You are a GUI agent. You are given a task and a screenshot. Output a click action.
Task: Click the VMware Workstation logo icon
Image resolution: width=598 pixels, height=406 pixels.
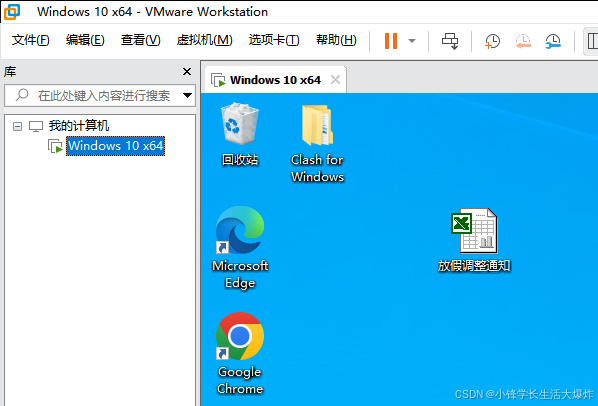click(12, 11)
